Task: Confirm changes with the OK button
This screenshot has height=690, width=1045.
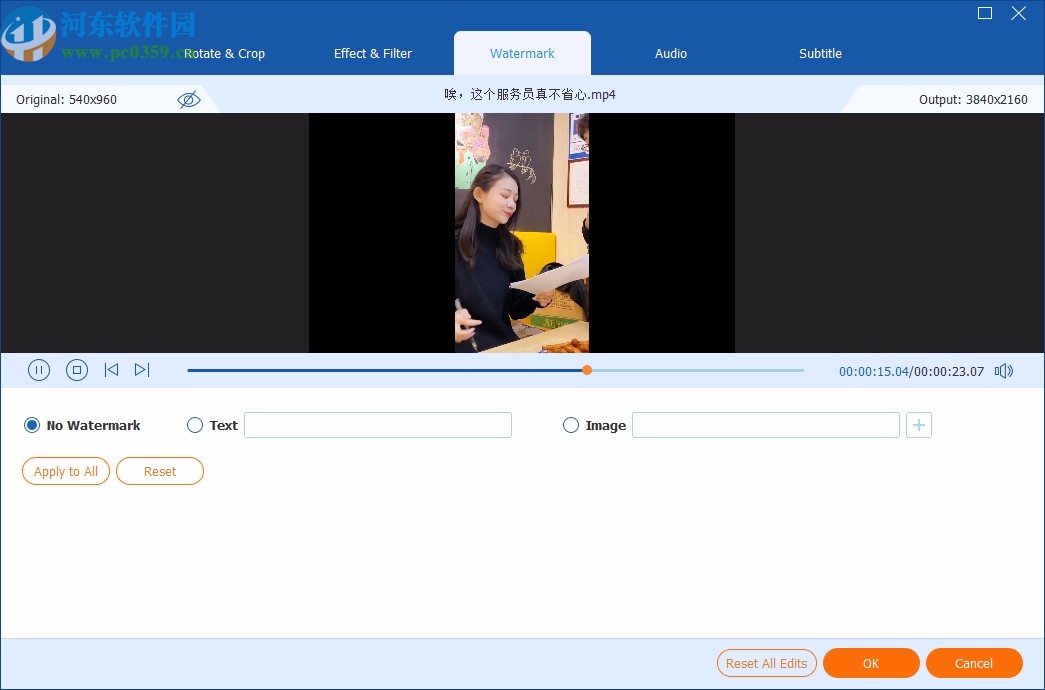Action: pos(870,663)
